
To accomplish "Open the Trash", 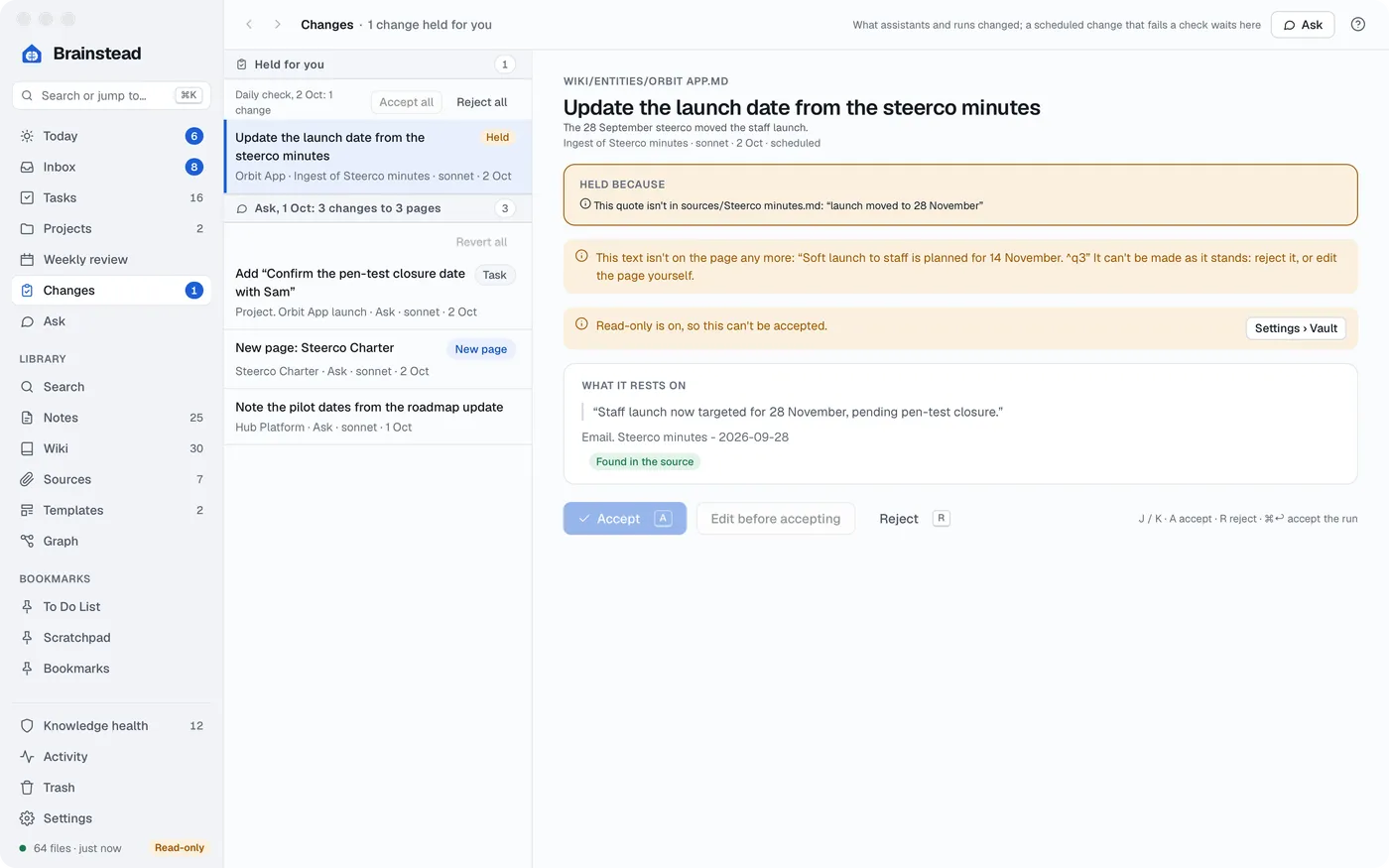I will tap(111, 788).
